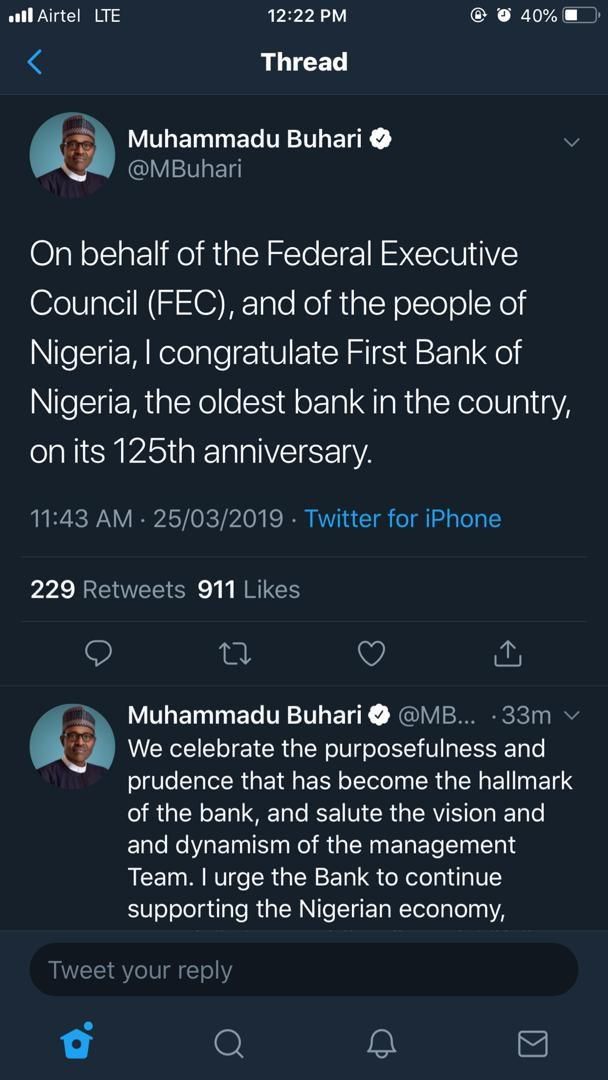Viewport: 608px width, 1080px height.
Task: Expand the options chevron on the main tweet
Action: 572,141
